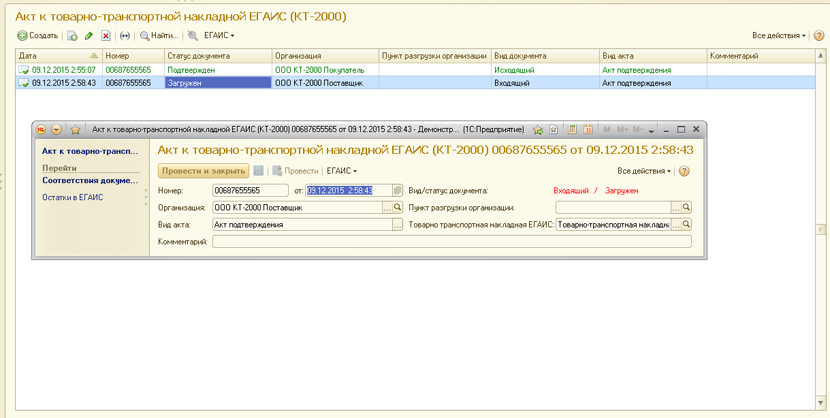The image size is (830, 418).
Task: Click the Комментарий column header
Action: point(760,56)
